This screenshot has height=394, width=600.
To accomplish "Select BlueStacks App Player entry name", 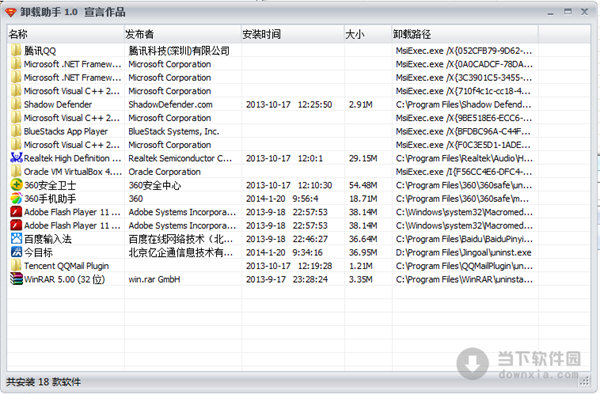I will point(66,131).
